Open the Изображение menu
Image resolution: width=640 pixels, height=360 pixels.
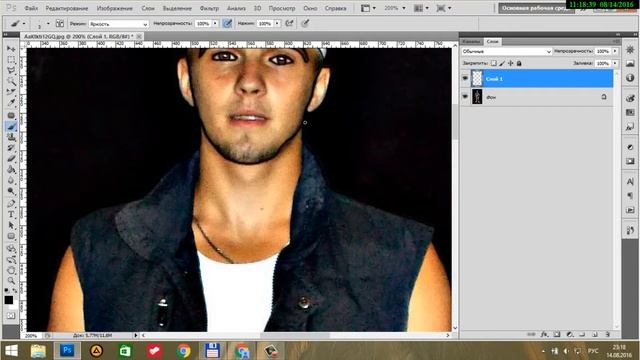tap(114, 8)
